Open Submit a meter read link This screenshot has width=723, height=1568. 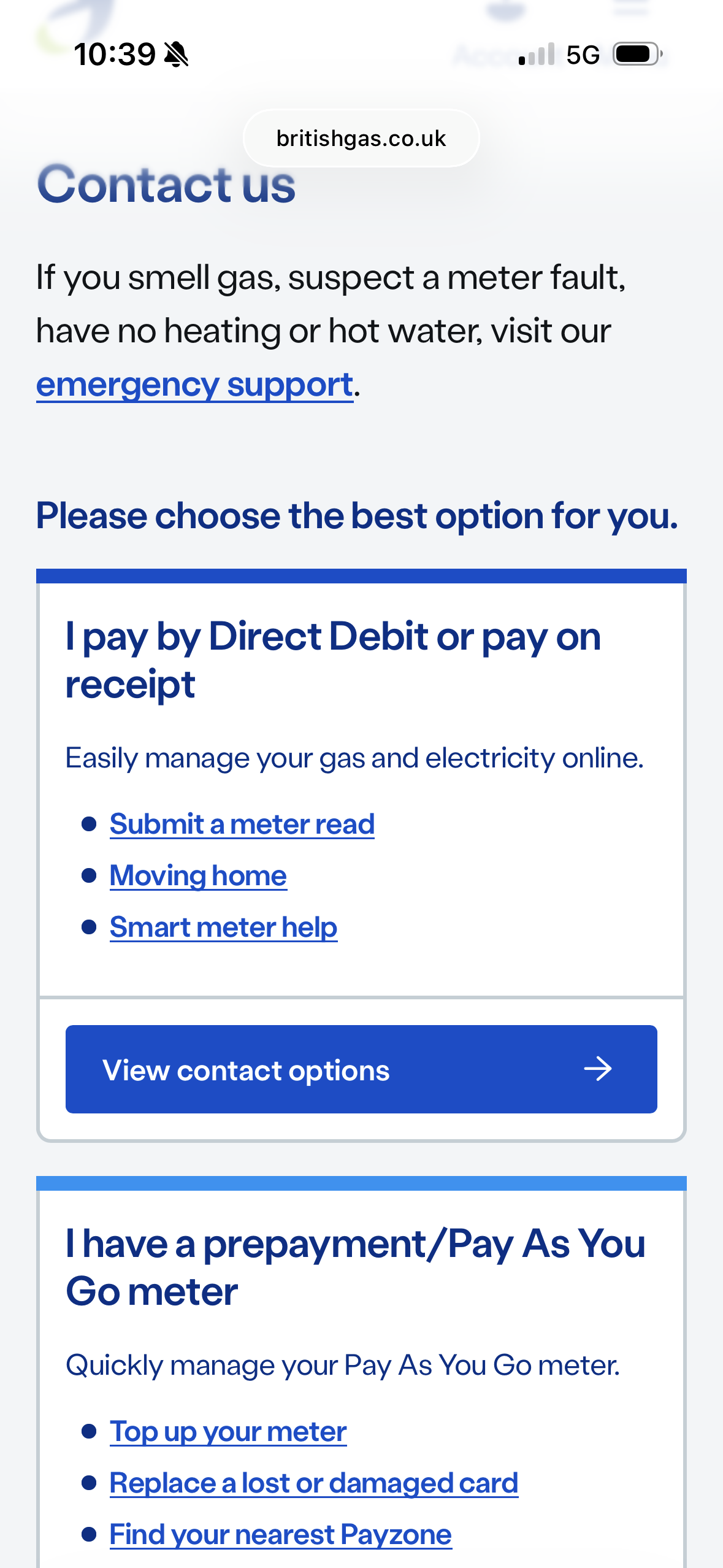coord(242,824)
